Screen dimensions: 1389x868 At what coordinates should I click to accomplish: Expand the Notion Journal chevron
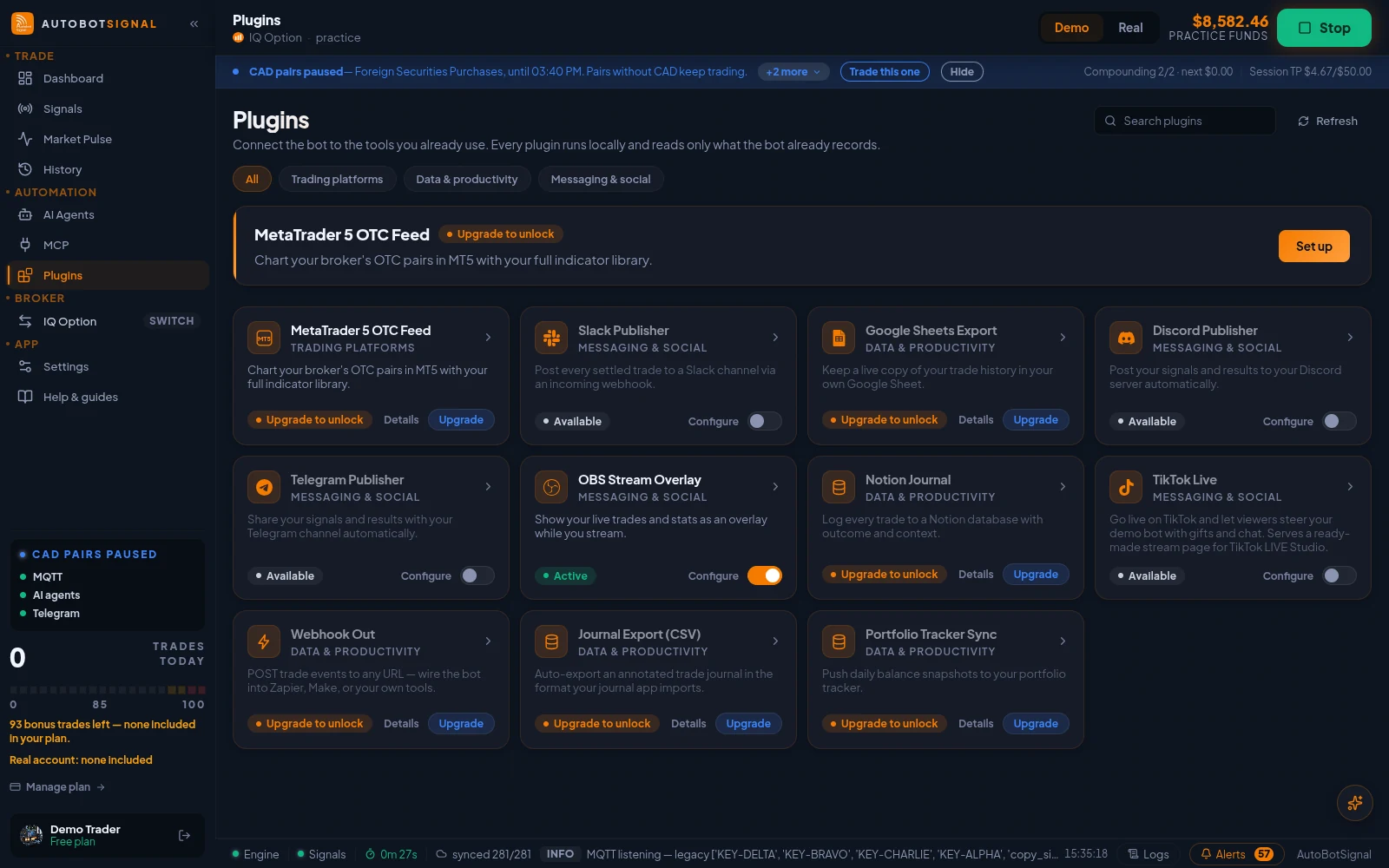[1063, 486]
